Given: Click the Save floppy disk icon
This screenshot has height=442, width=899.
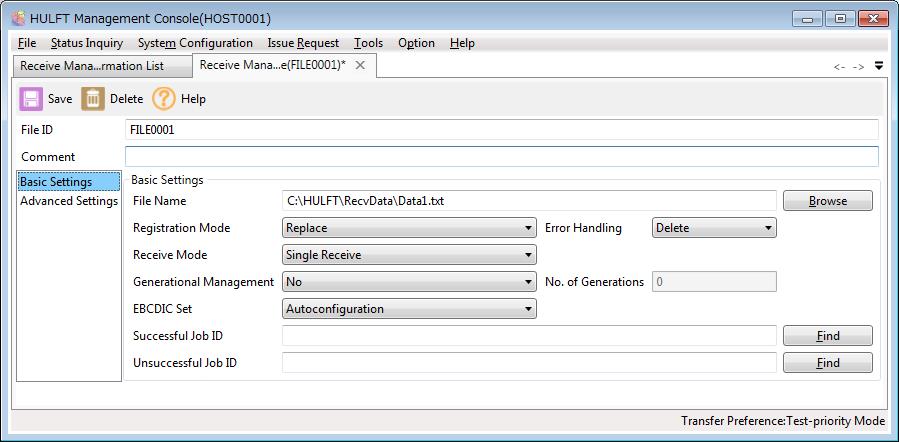Looking at the screenshot, I should pos(31,99).
